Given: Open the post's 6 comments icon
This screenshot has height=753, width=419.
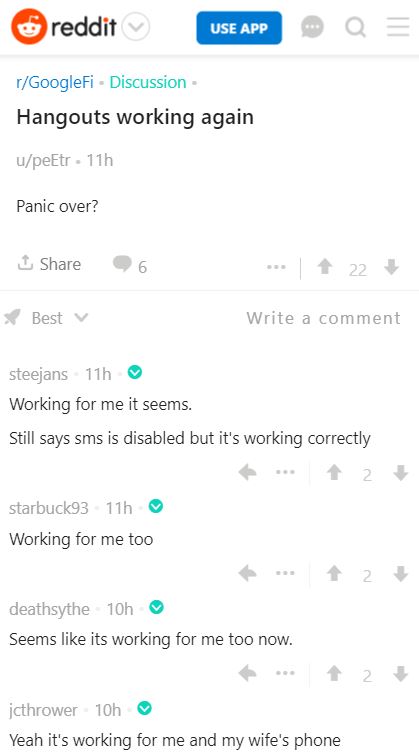Looking at the screenshot, I should (130, 265).
